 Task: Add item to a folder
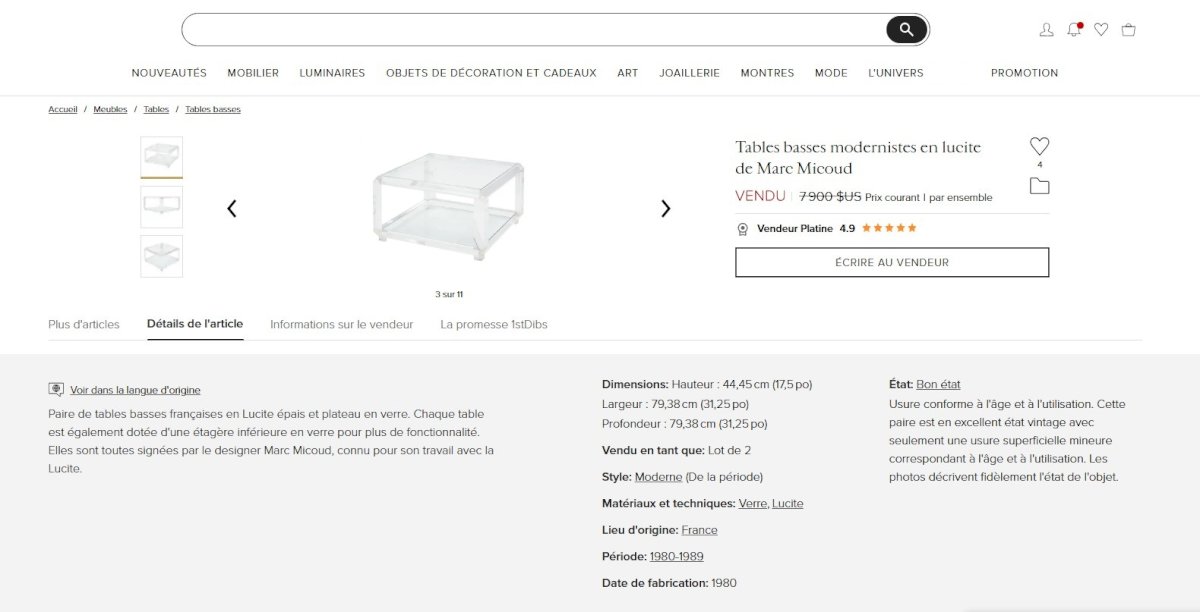(x=1039, y=186)
